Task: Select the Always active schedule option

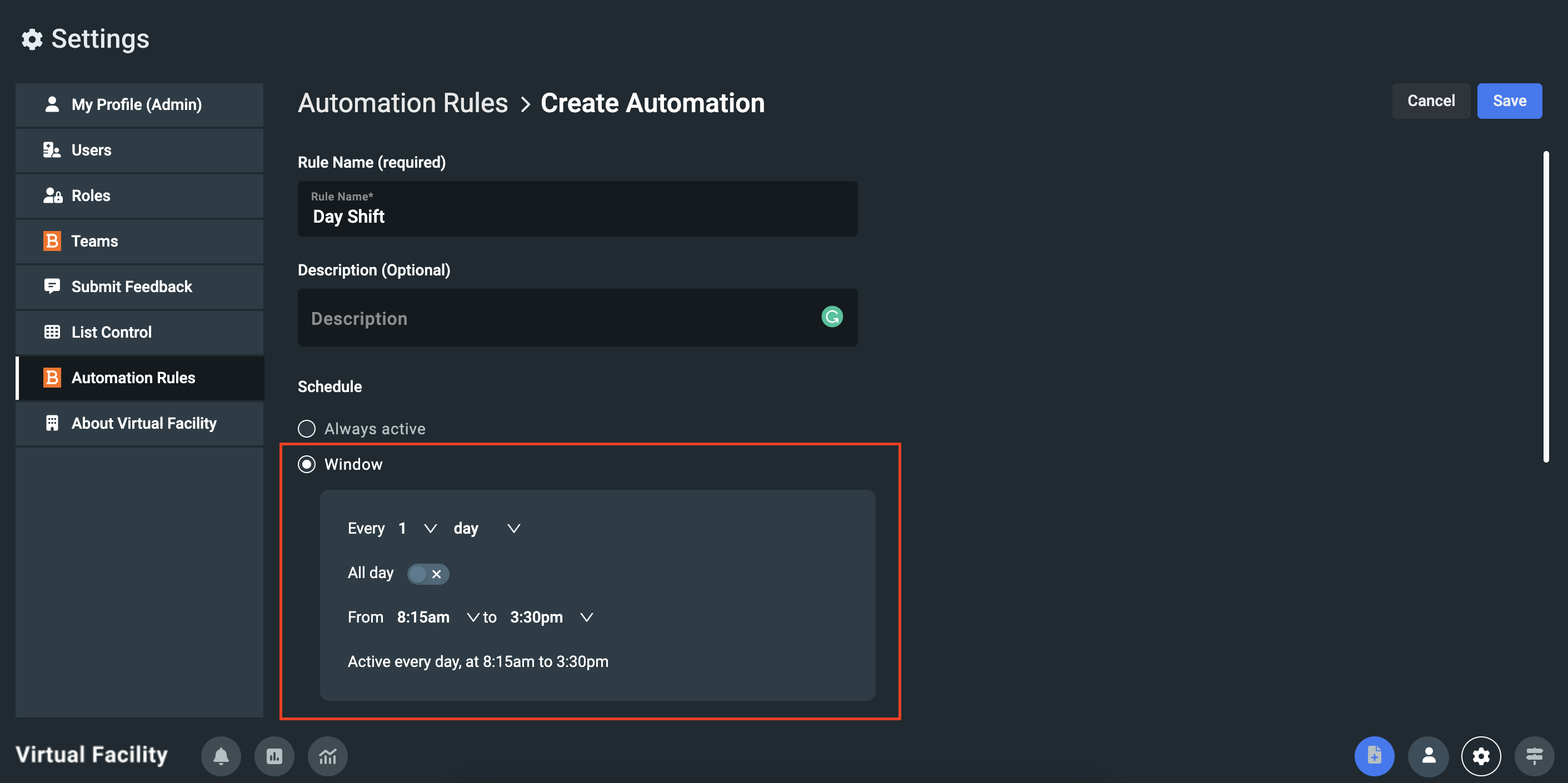Action: click(307, 428)
